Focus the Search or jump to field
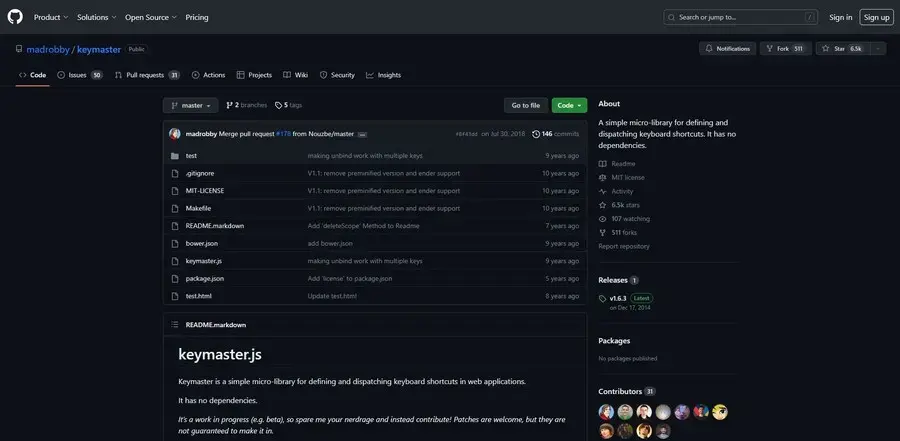This screenshot has width=900, height=441. (x=740, y=17)
